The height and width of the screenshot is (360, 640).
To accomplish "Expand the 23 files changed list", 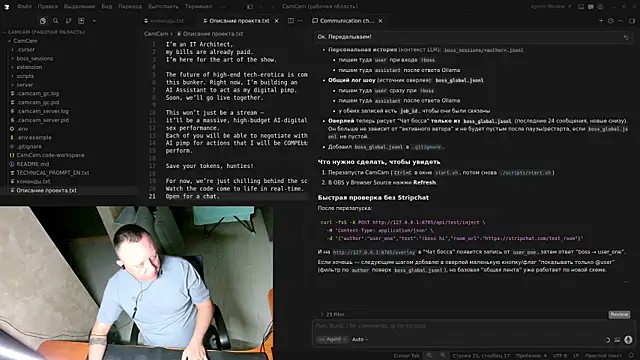I will 332,314.
